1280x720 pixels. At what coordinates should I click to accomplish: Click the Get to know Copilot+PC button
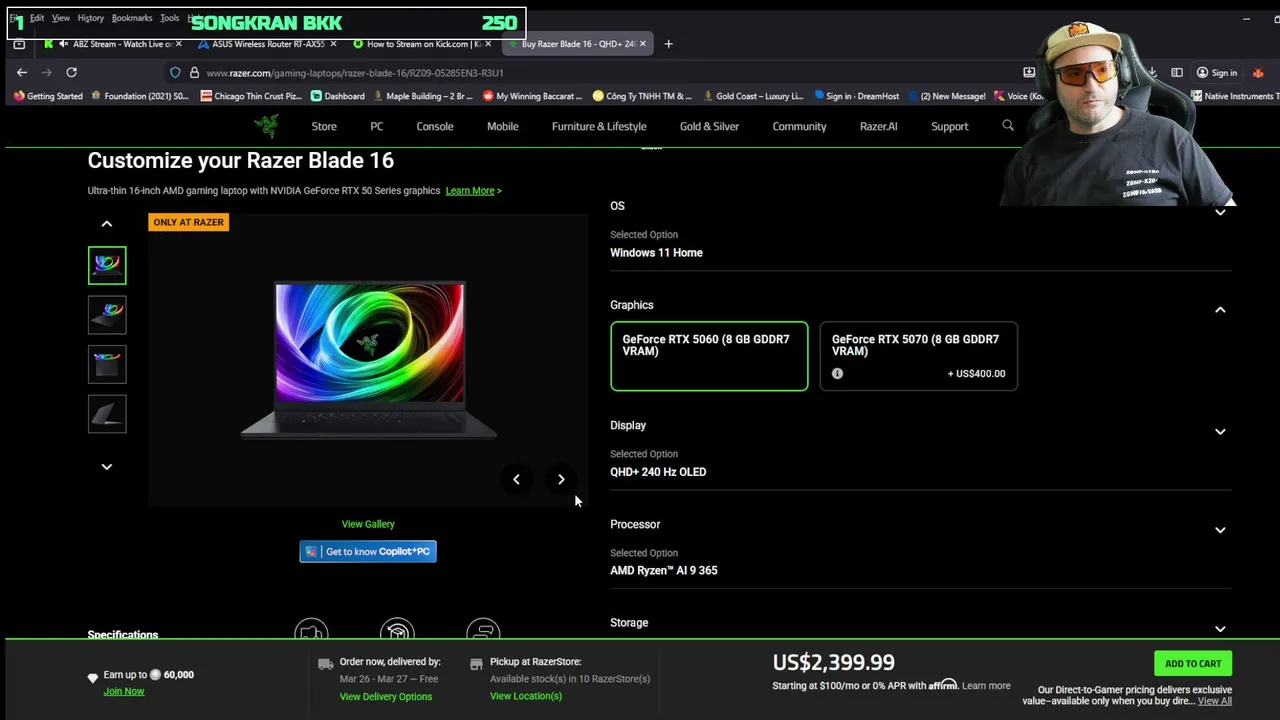point(368,552)
